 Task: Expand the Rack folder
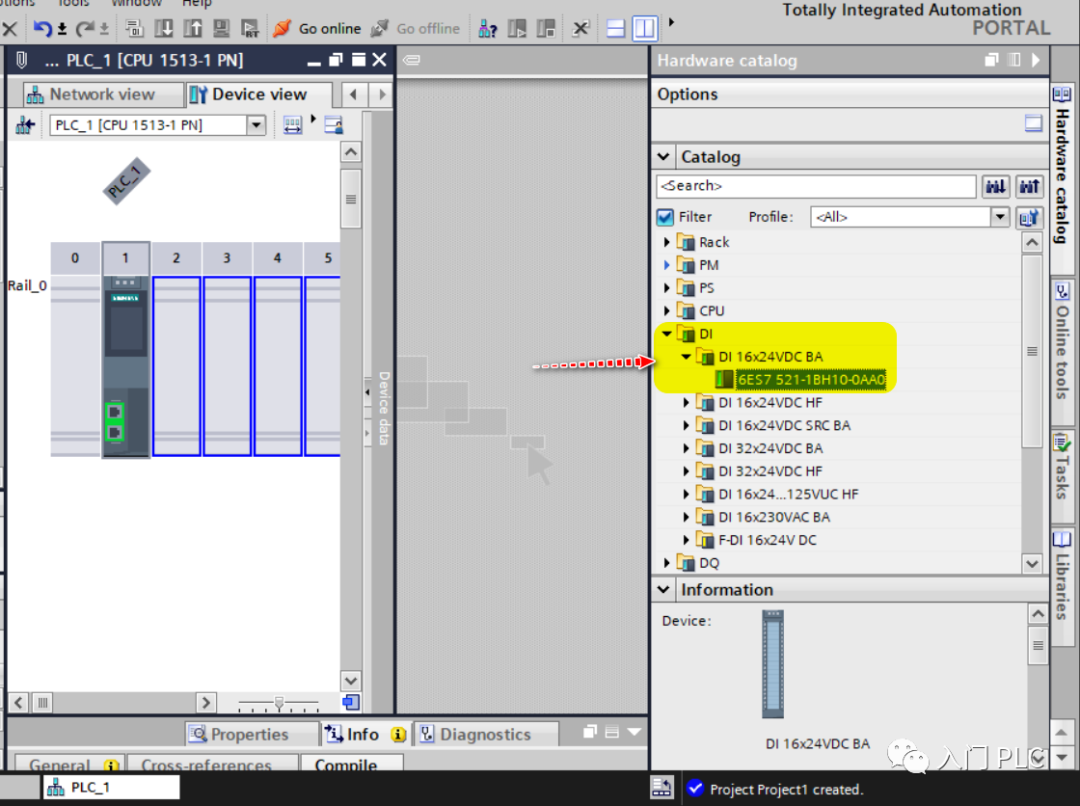point(667,242)
